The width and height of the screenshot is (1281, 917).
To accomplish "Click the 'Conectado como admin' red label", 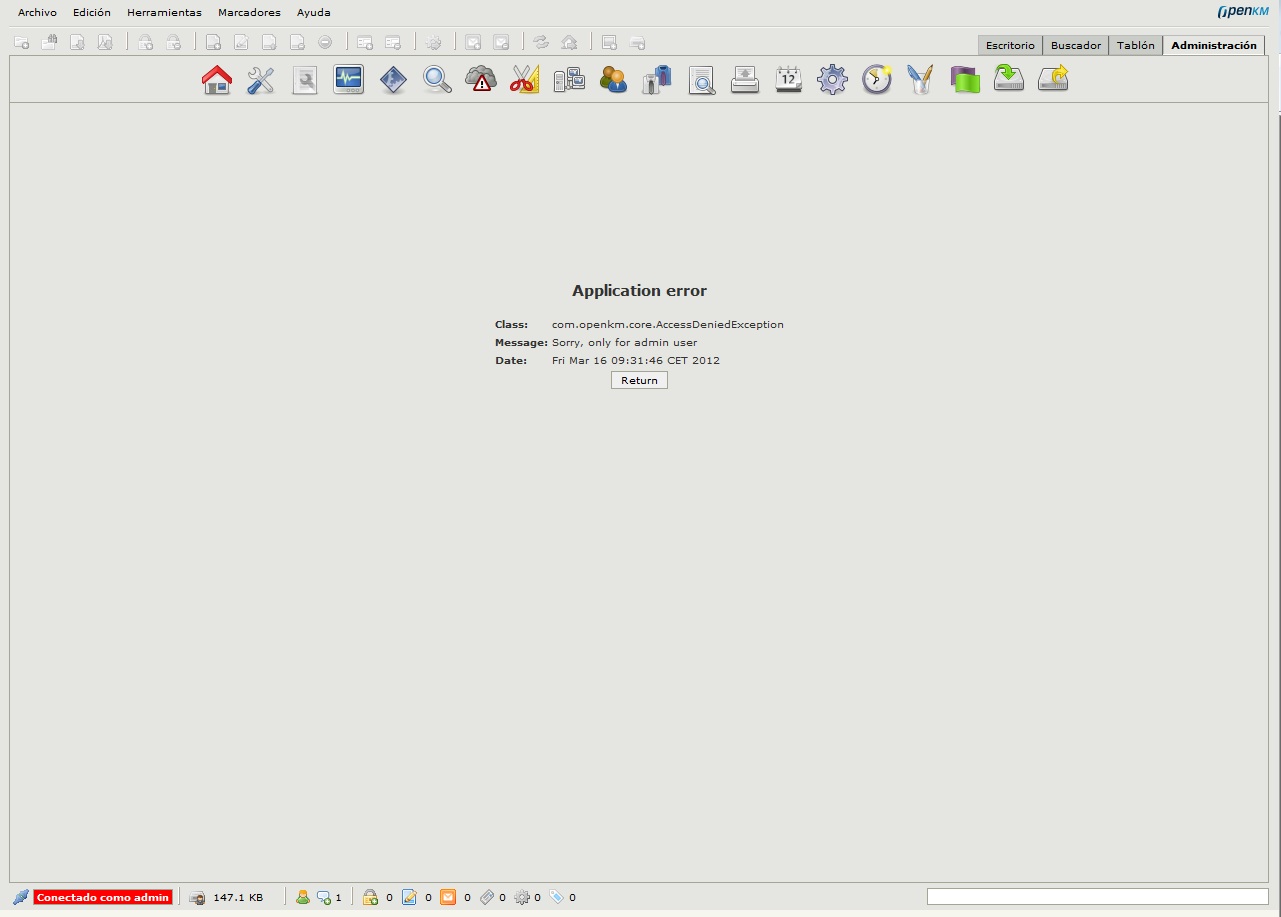I will (x=103, y=897).
